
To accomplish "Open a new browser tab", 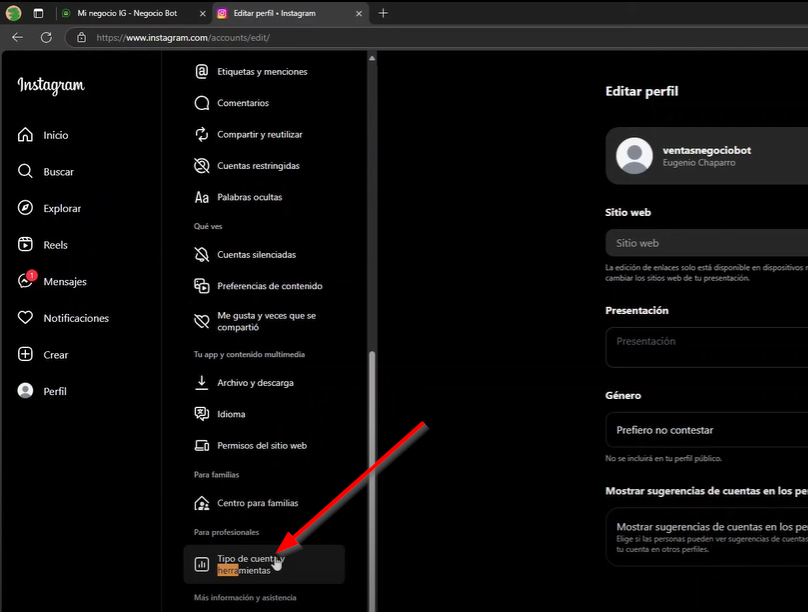I will (383, 13).
